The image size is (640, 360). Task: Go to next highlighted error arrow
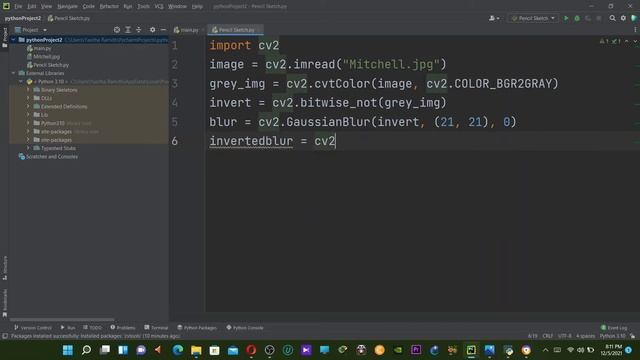click(635, 41)
